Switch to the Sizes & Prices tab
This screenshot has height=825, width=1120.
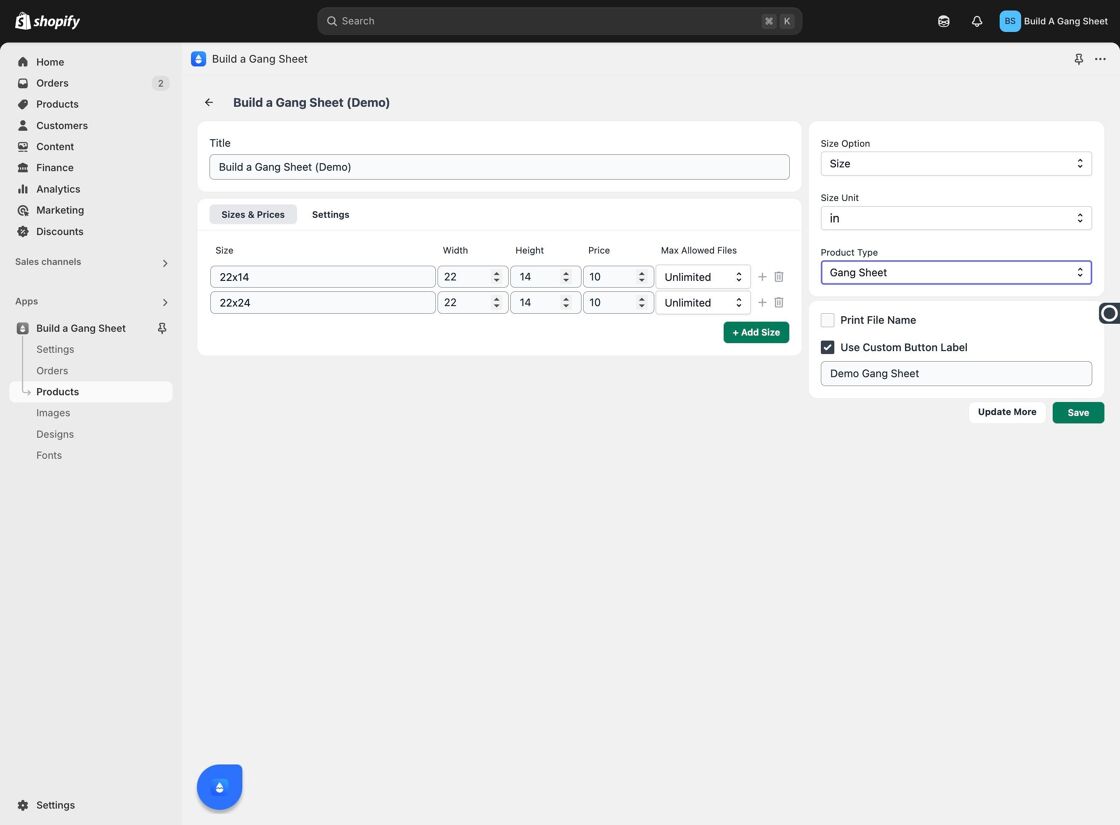[x=253, y=214]
